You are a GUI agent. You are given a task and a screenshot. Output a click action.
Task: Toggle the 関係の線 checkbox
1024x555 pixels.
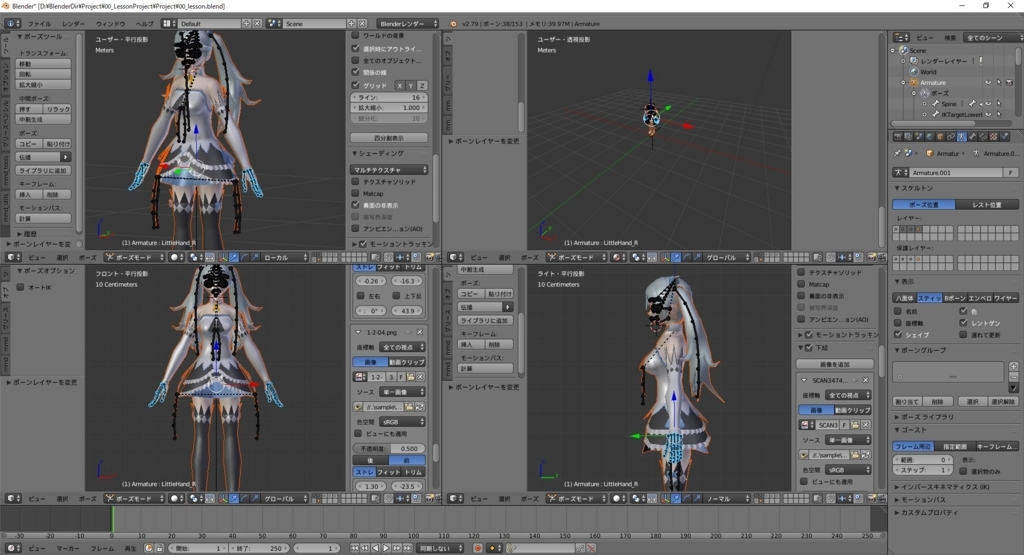point(356,72)
